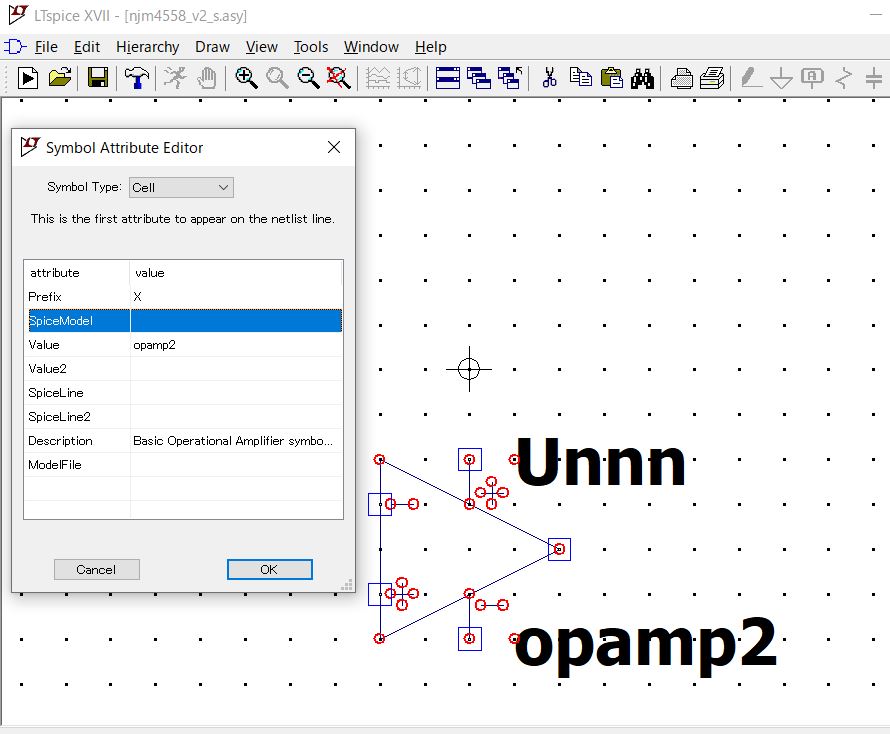Click the empty SpiceModel value field

tap(236, 321)
